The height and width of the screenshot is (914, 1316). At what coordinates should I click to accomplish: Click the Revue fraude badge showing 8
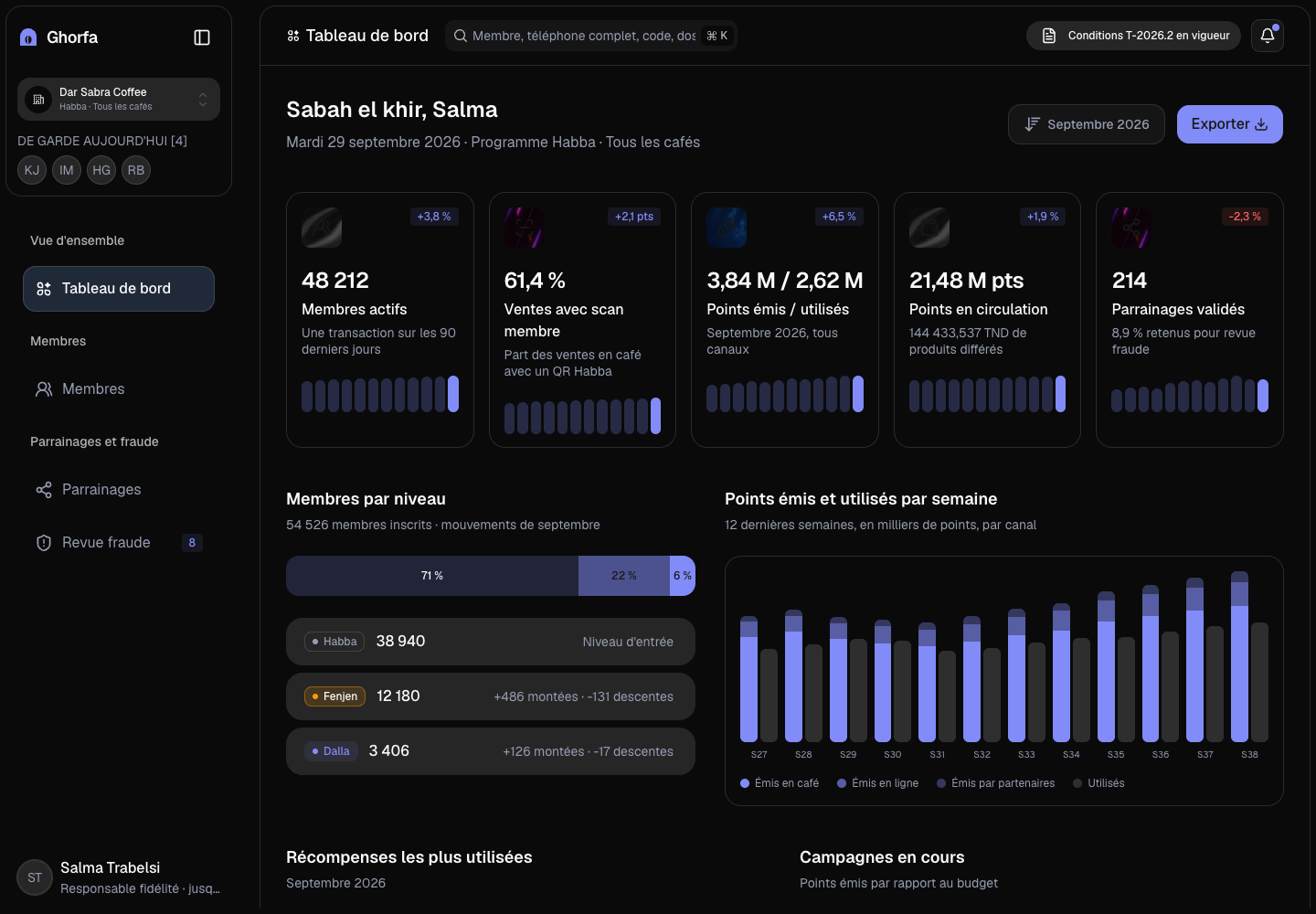pos(192,543)
